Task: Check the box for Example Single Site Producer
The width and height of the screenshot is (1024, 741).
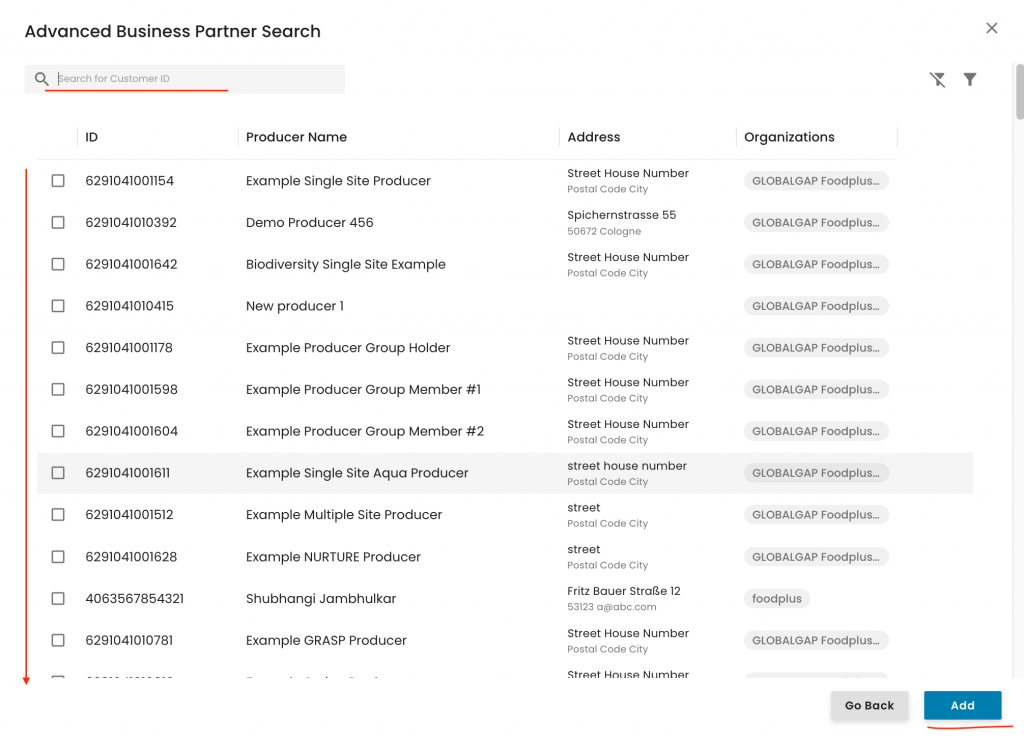Action: click(58, 181)
